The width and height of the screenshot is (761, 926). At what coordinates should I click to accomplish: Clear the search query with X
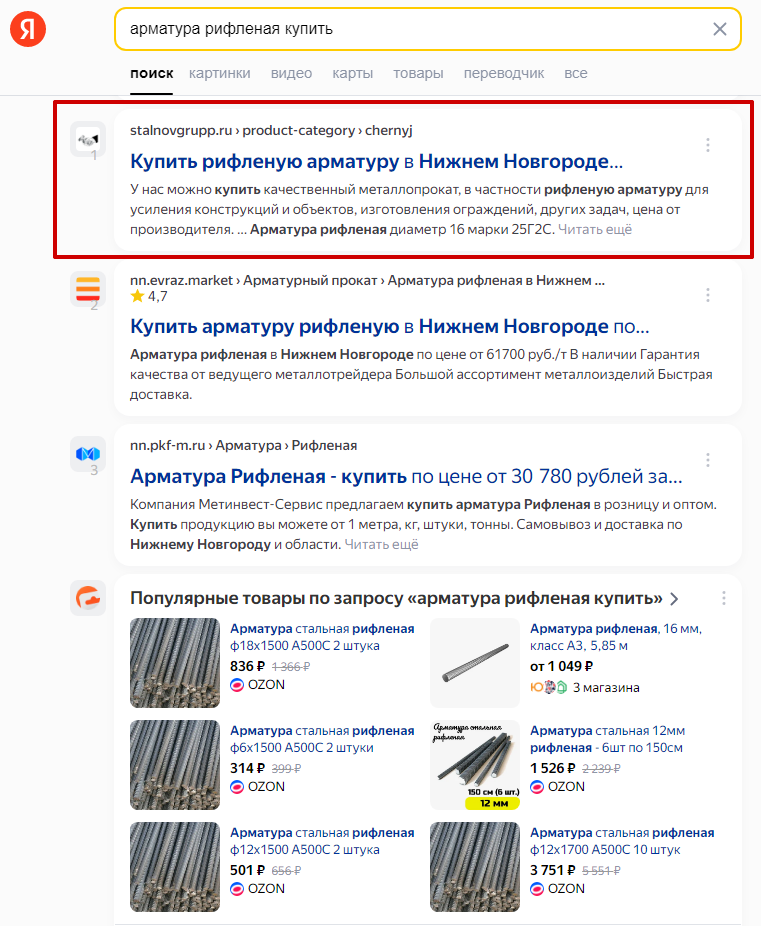719,29
